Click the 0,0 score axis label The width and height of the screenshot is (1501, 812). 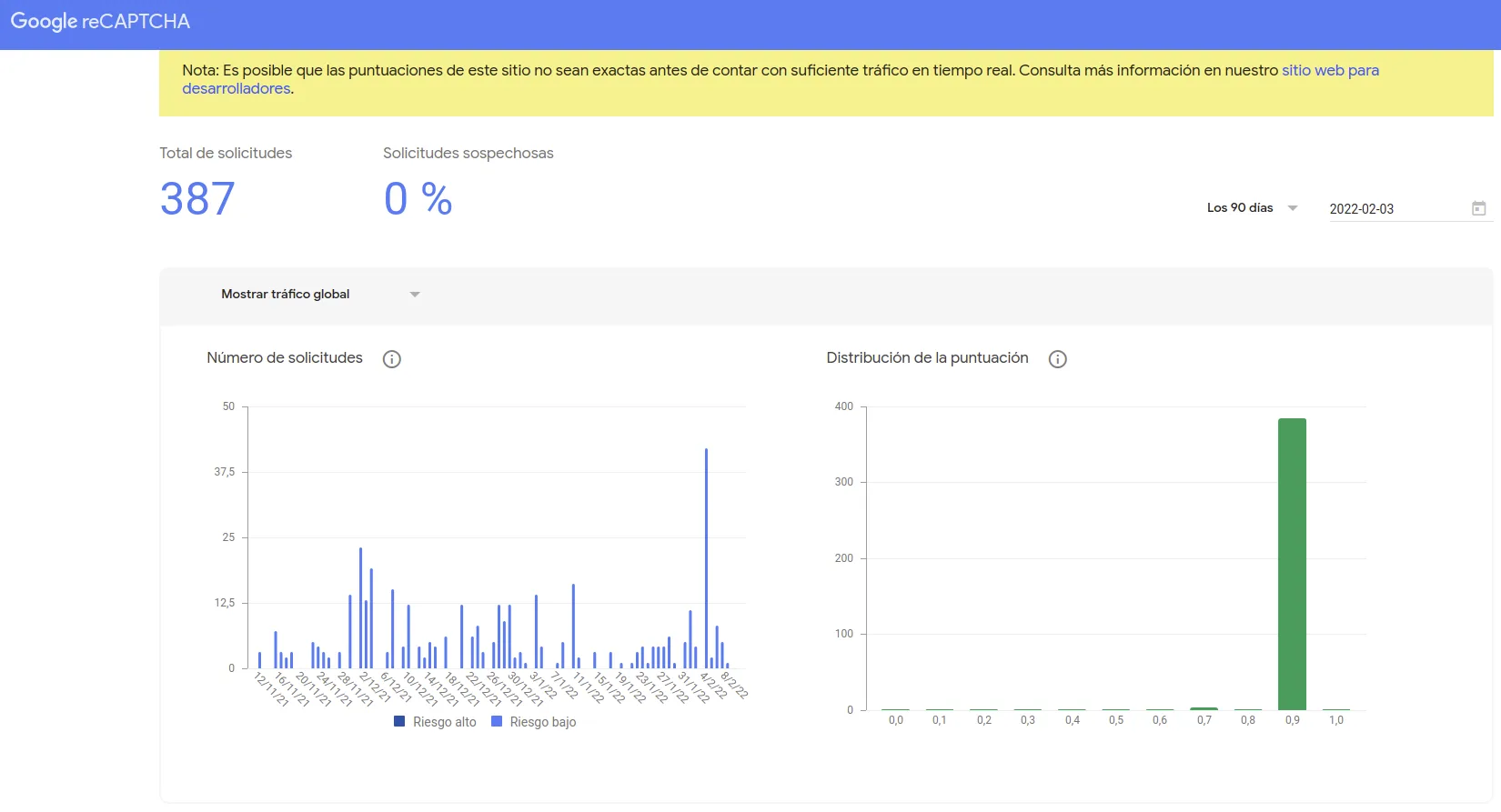(896, 720)
